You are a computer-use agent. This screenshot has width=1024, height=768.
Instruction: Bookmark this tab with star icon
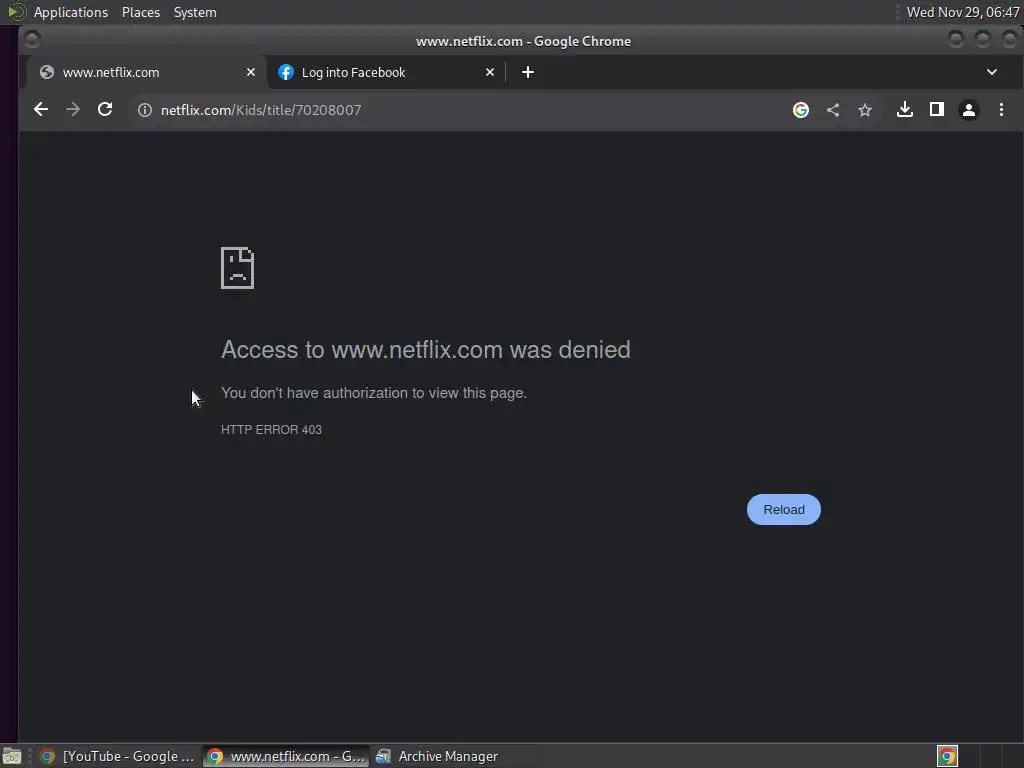[865, 110]
